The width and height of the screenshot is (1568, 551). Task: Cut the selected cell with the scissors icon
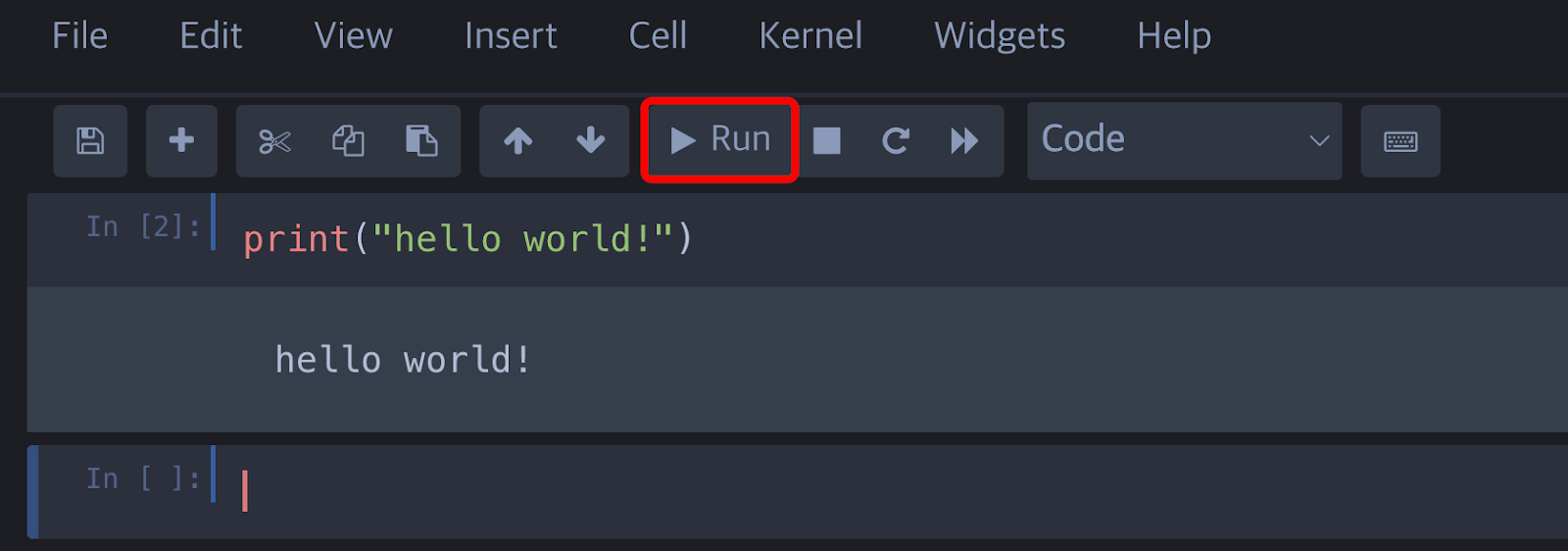[274, 141]
